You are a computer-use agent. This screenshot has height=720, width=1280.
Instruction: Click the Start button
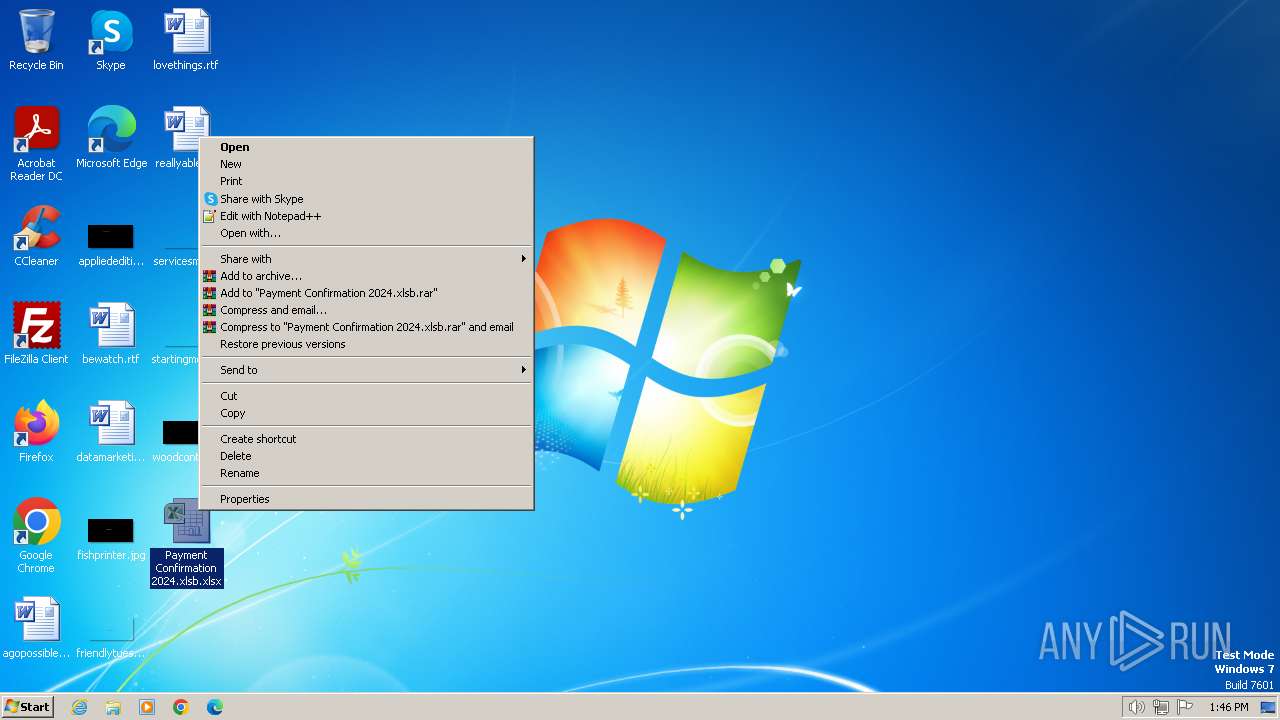click(x=27, y=706)
